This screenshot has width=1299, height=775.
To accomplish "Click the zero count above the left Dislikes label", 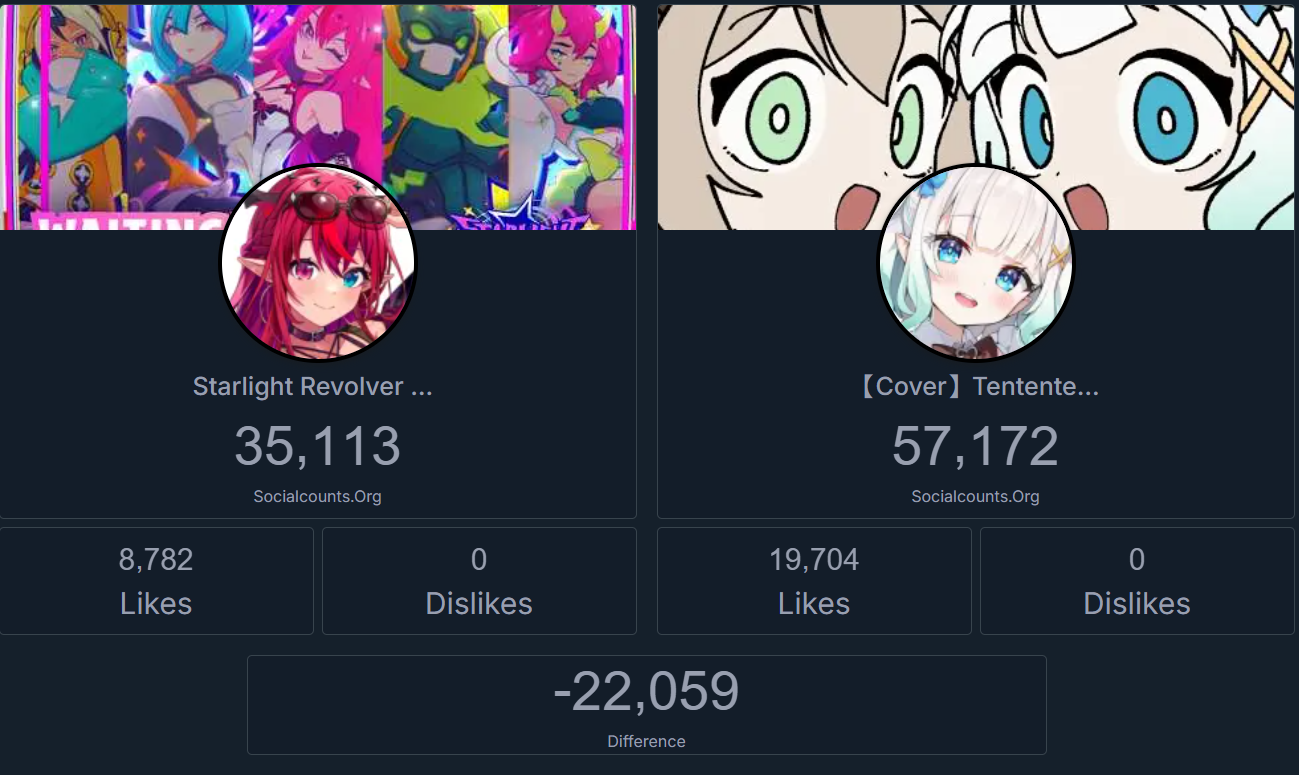I will click(479, 559).
